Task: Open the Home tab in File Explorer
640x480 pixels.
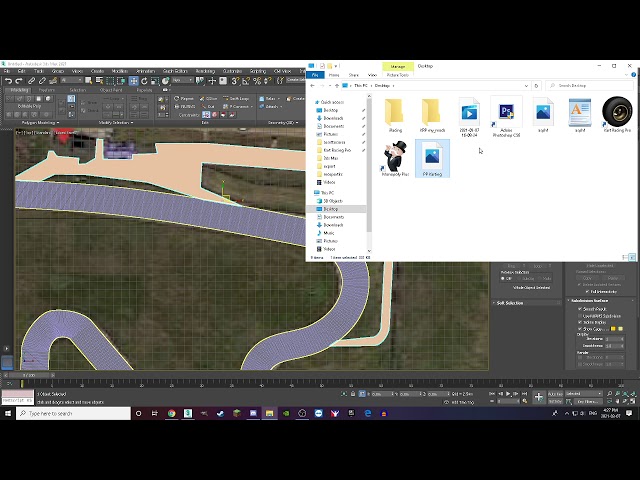Action: click(x=334, y=75)
